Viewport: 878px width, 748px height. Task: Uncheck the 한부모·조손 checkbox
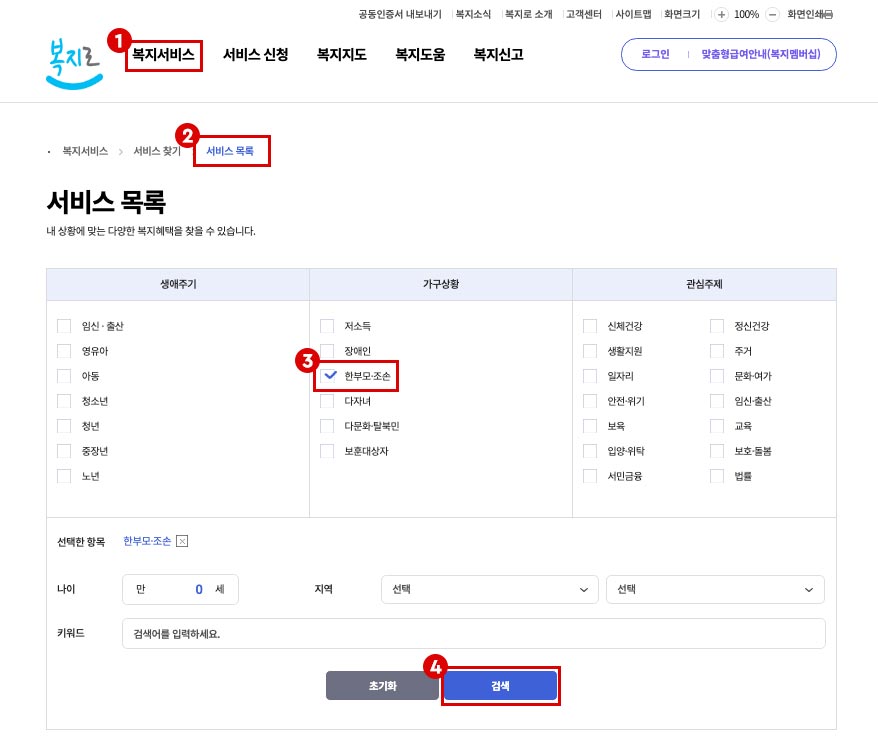coord(327,376)
